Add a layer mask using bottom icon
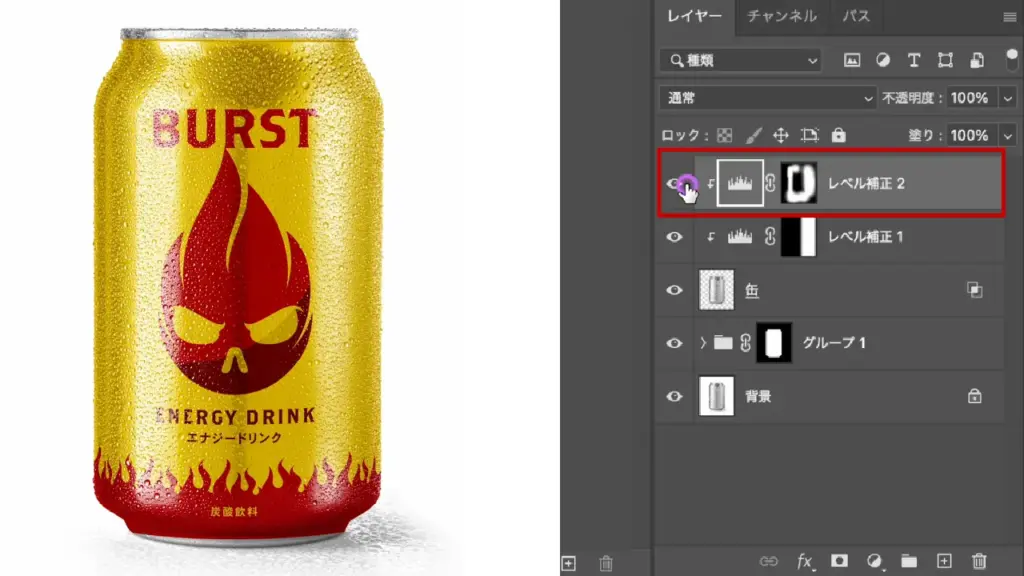The image size is (1024, 576). click(x=840, y=562)
